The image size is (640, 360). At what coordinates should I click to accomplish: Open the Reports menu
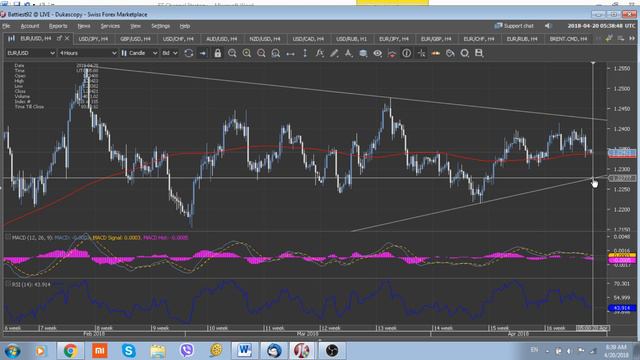58,26
